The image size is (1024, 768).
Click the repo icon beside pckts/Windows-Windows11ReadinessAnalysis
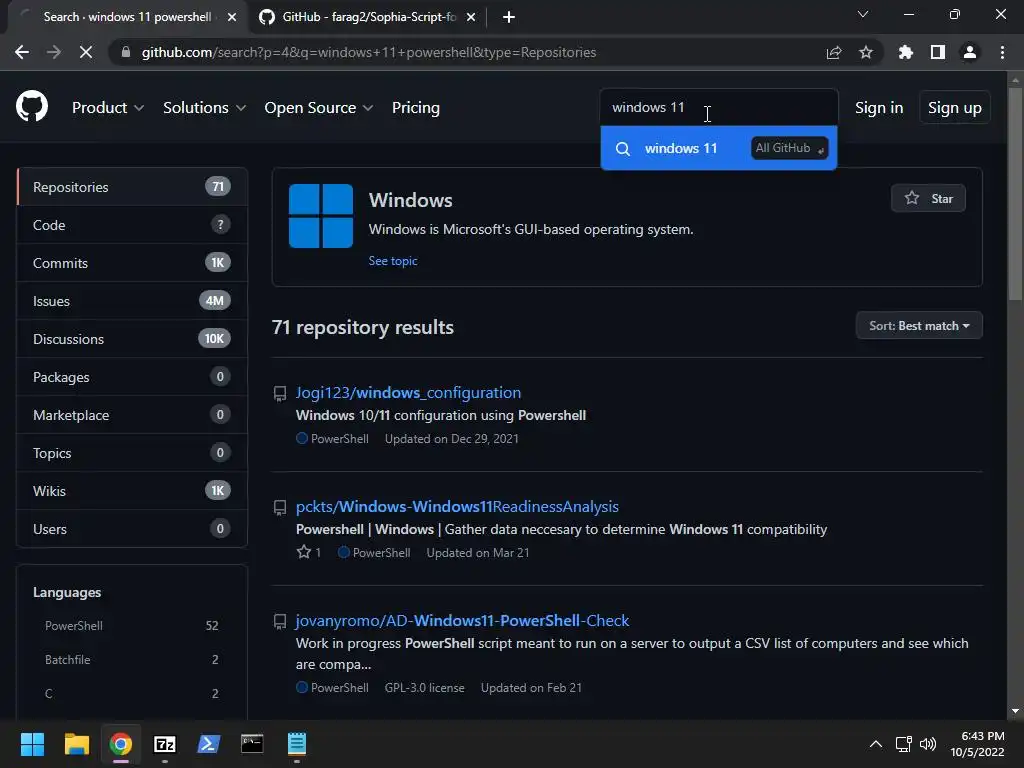click(x=280, y=507)
